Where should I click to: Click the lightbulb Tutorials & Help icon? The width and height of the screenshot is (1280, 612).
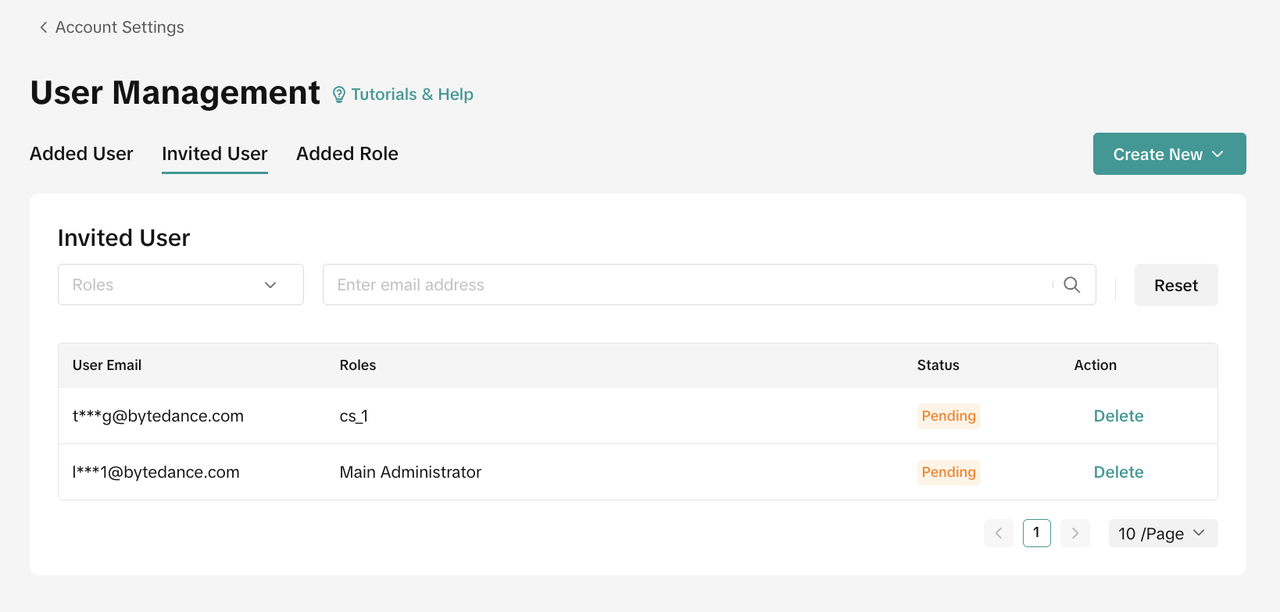pos(339,94)
